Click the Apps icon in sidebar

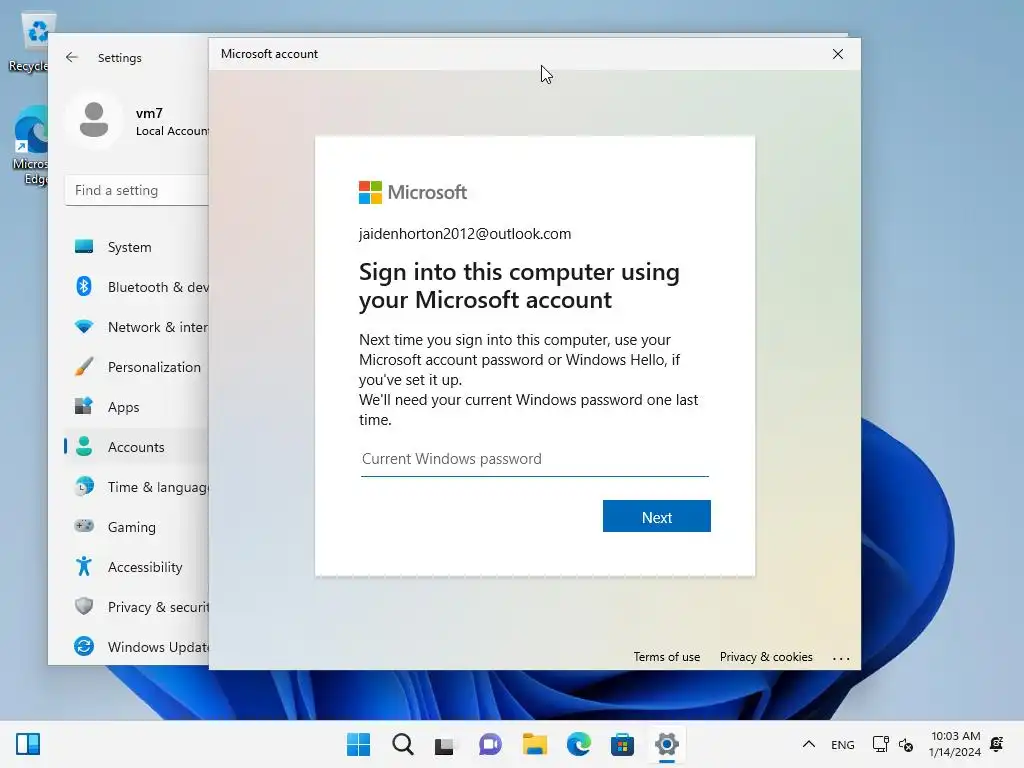pyautogui.click(x=84, y=406)
